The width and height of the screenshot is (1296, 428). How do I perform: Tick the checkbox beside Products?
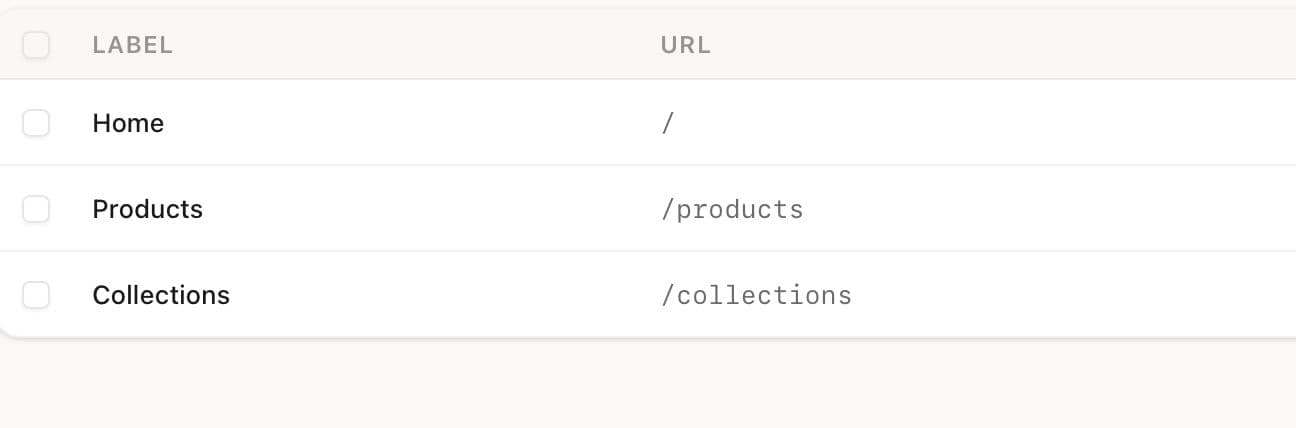pos(36,209)
